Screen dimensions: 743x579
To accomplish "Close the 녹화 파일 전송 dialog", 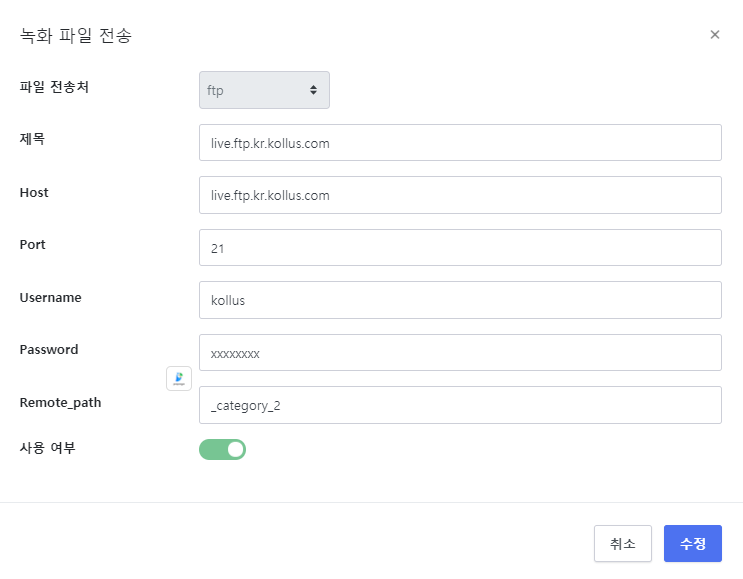I will click(714, 35).
